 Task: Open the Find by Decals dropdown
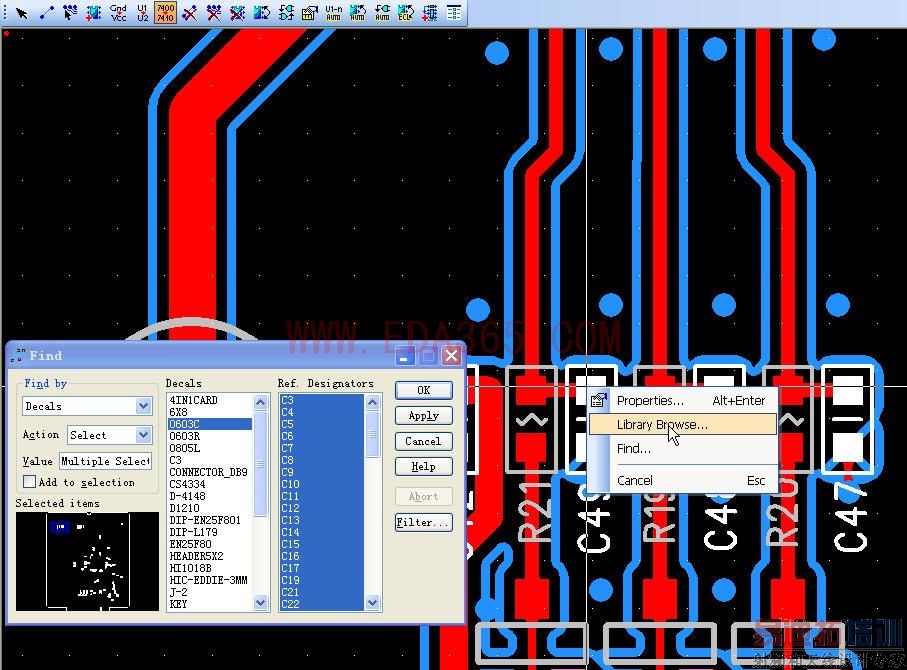[x=143, y=406]
